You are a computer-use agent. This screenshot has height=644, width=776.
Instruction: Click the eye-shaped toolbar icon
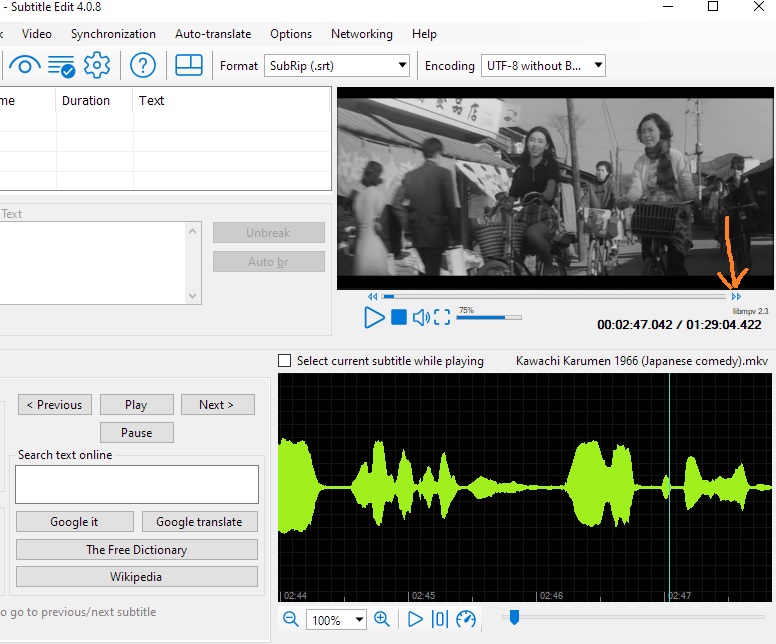pyautogui.click(x=25, y=65)
